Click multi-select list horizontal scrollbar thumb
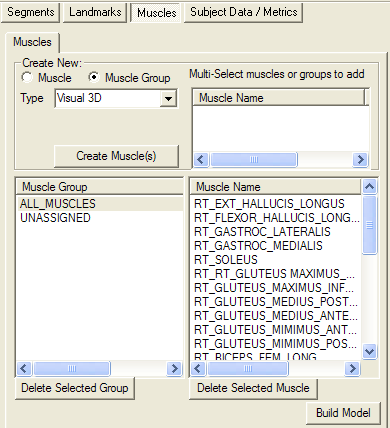Screen dimensions: 390x428 coord(254,159)
